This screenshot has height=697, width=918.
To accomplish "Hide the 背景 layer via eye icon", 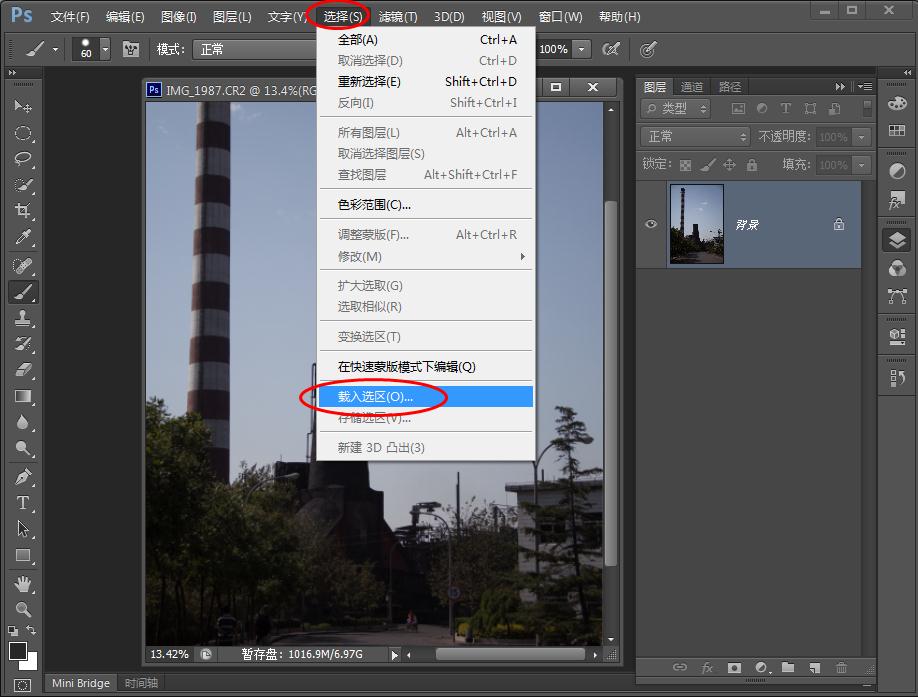I will (x=651, y=224).
